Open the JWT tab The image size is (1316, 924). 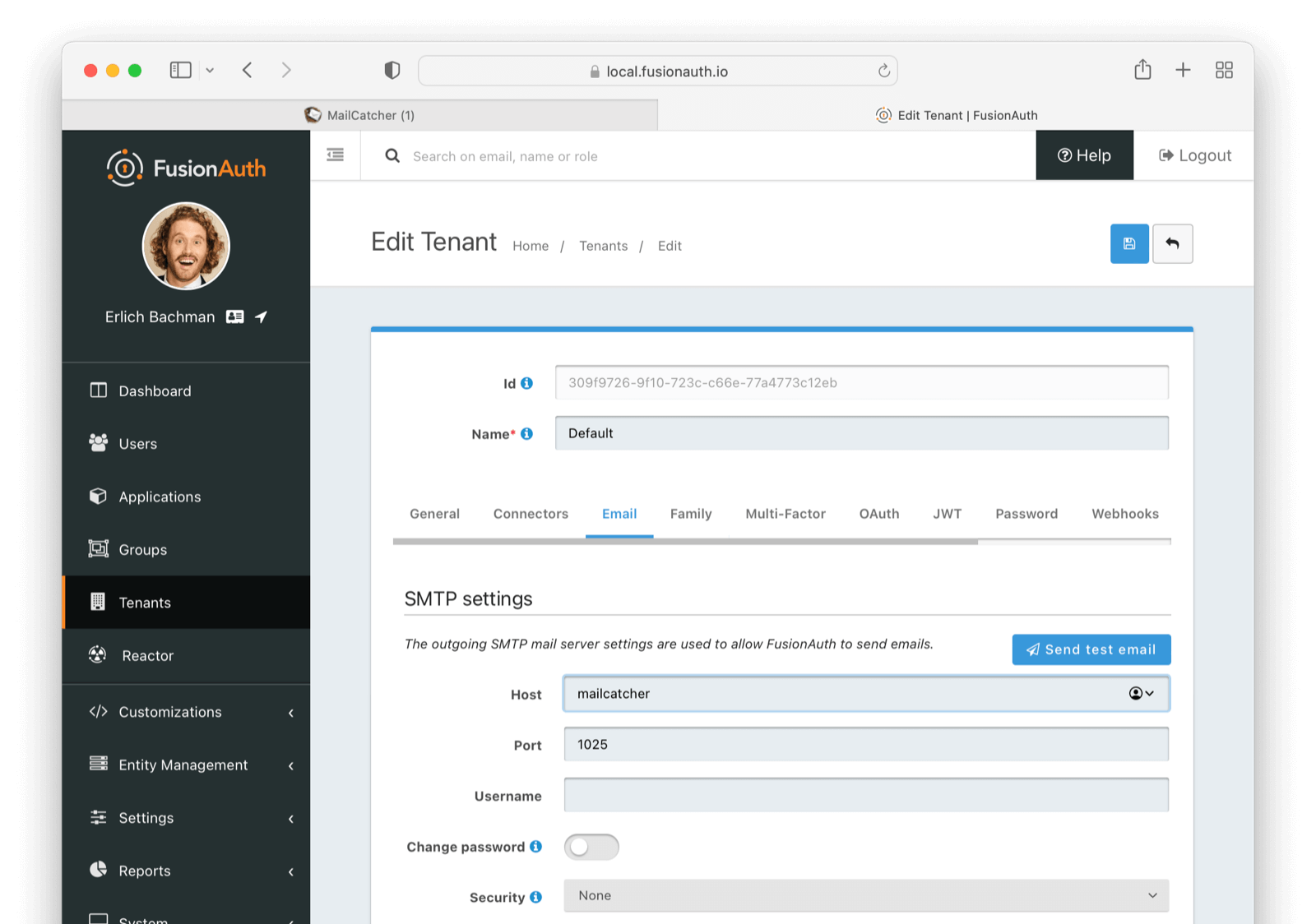(x=947, y=514)
